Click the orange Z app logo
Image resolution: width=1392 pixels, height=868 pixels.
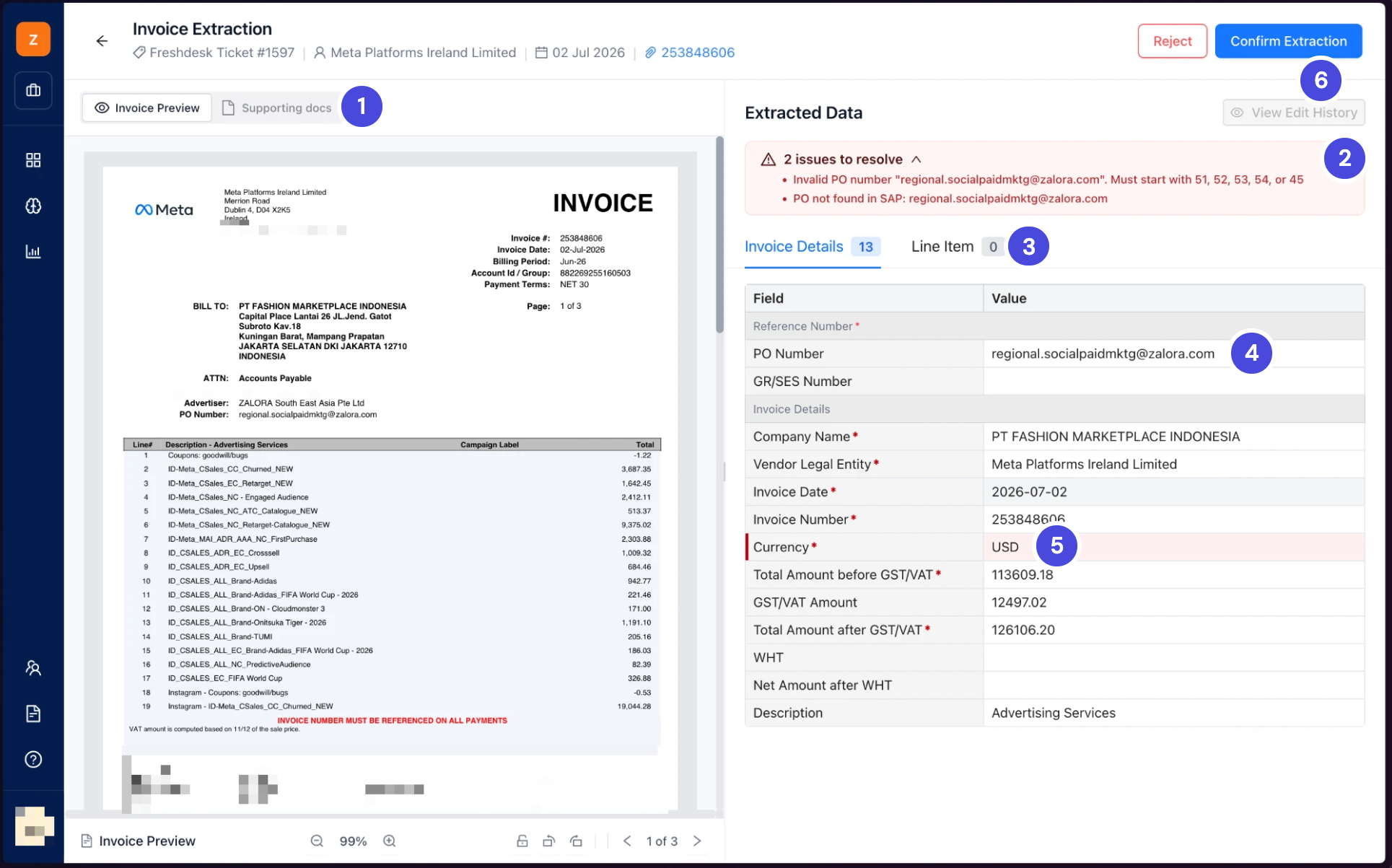[33, 39]
